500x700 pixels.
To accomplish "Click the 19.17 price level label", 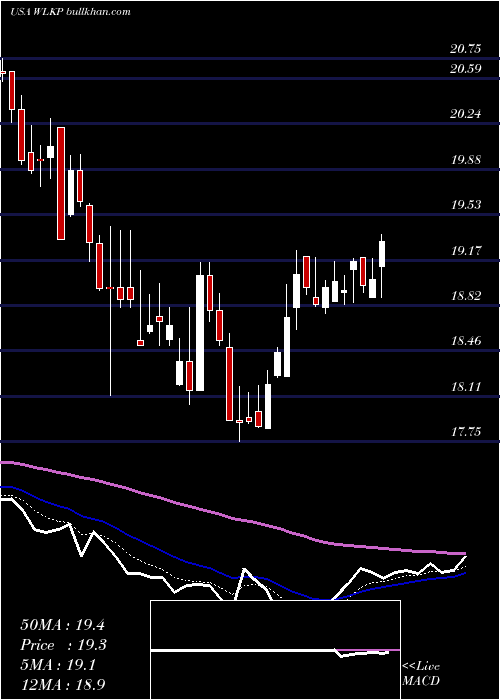I will tap(466, 250).
